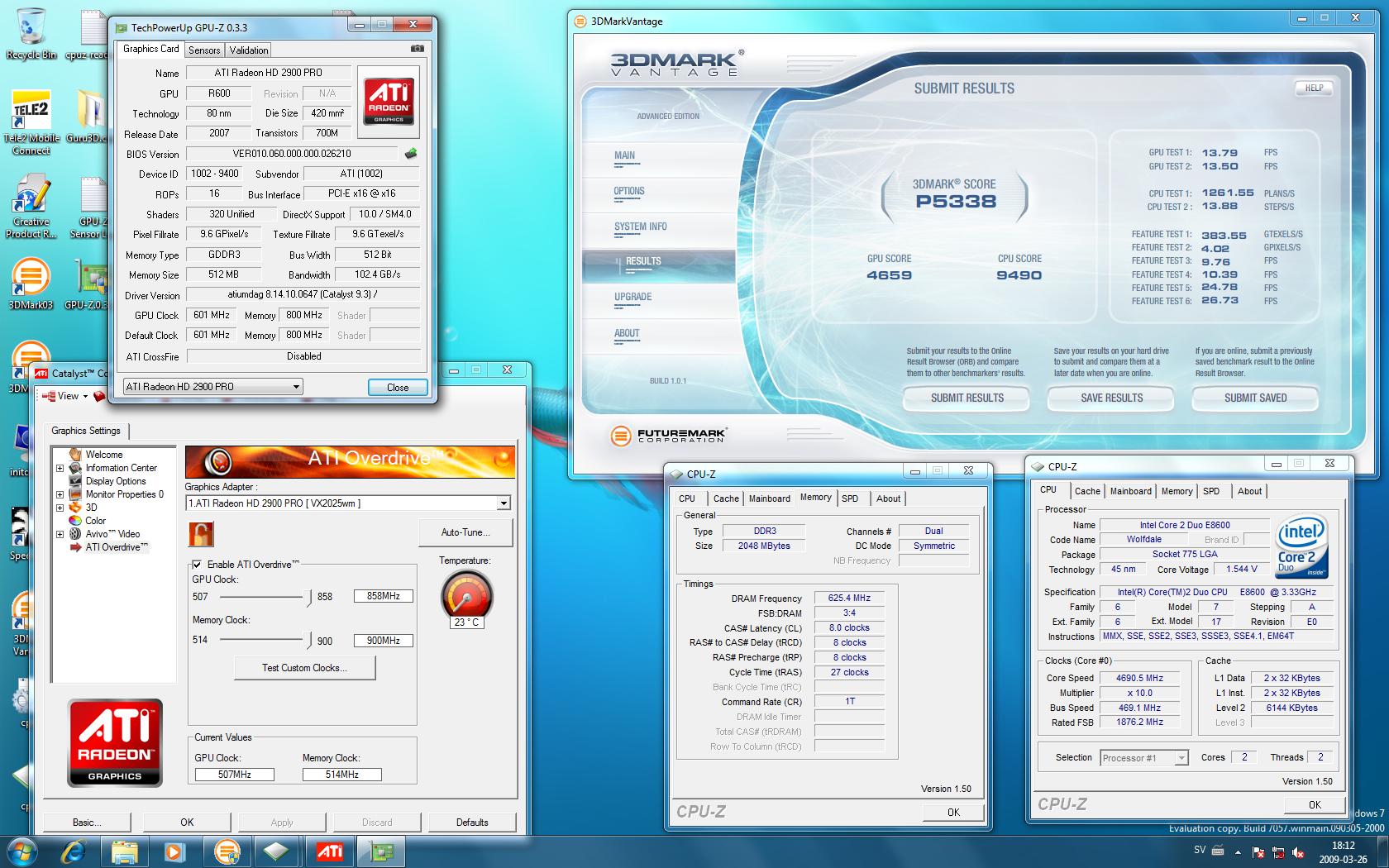The width and height of the screenshot is (1389, 868).
Task: Click the Intel Core 2 Duo logo in CPU-Z
Action: tap(1301, 546)
